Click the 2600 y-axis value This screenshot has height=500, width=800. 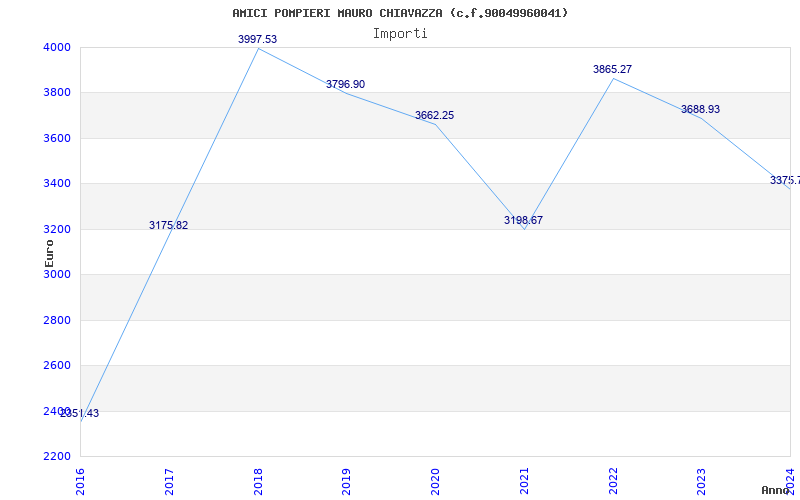point(57,366)
